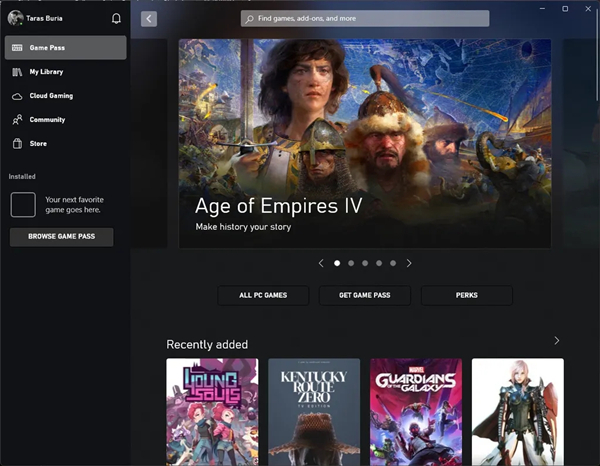Click the Get Game Pass button
This screenshot has width=600, height=466.
[x=365, y=295]
